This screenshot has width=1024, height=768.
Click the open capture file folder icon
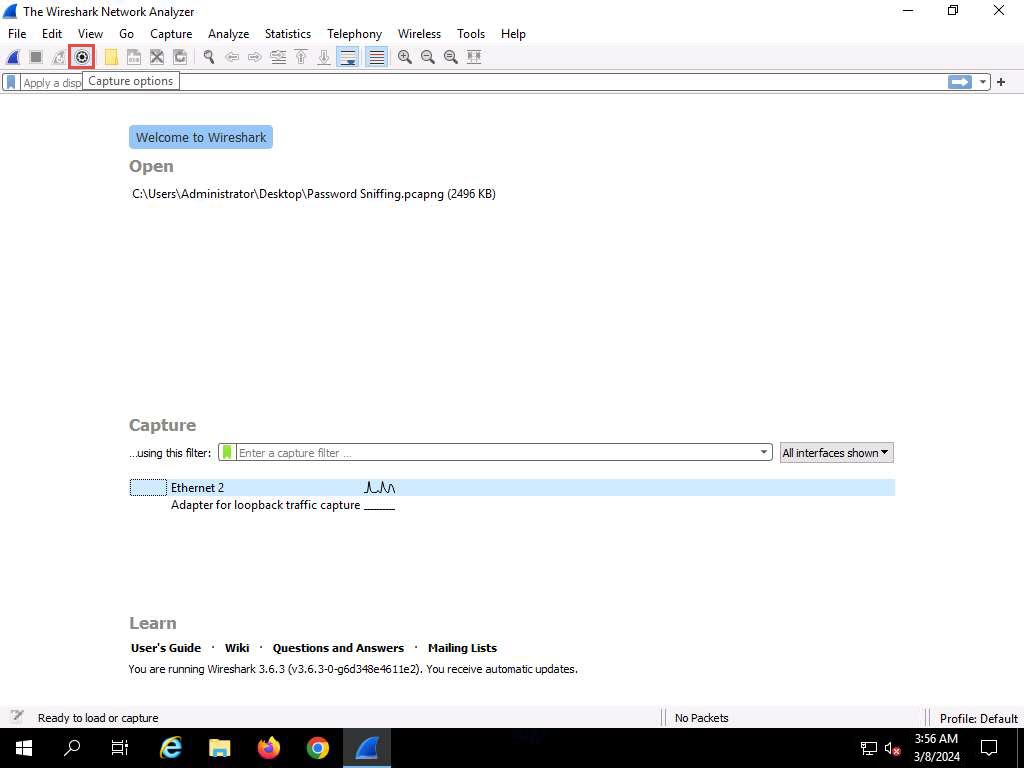click(111, 57)
